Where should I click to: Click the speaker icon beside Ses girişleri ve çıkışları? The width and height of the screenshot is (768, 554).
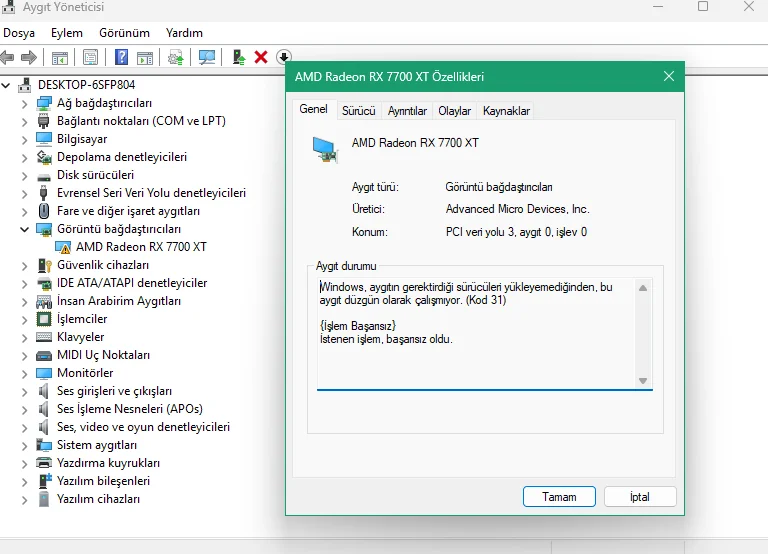pos(44,391)
